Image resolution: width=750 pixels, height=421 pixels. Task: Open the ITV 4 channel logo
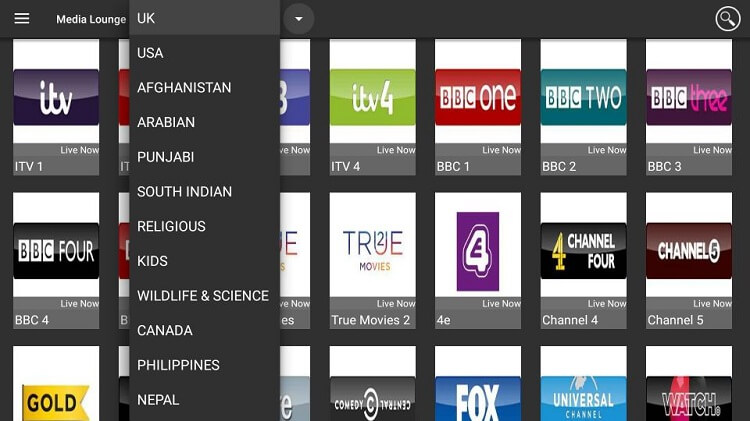pyautogui.click(x=373, y=97)
